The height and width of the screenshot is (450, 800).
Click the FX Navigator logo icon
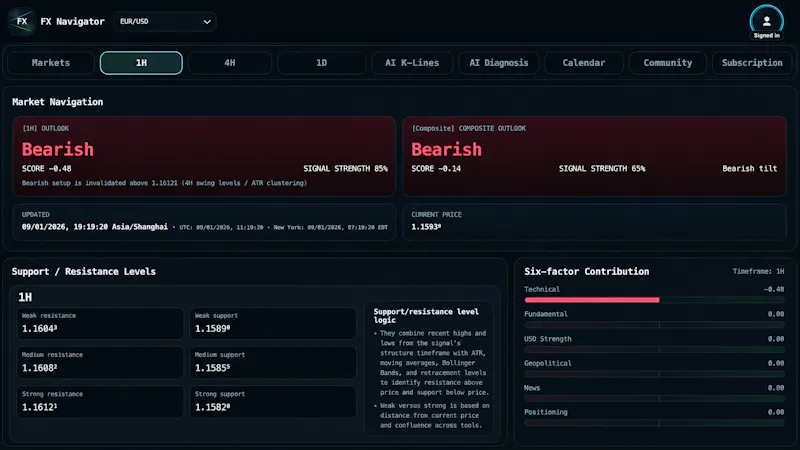click(21, 21)
